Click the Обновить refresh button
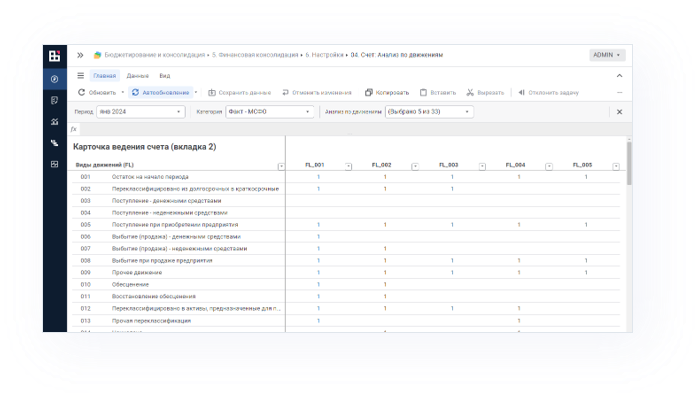The image size is (700, 398). click(x=97, y=93)
